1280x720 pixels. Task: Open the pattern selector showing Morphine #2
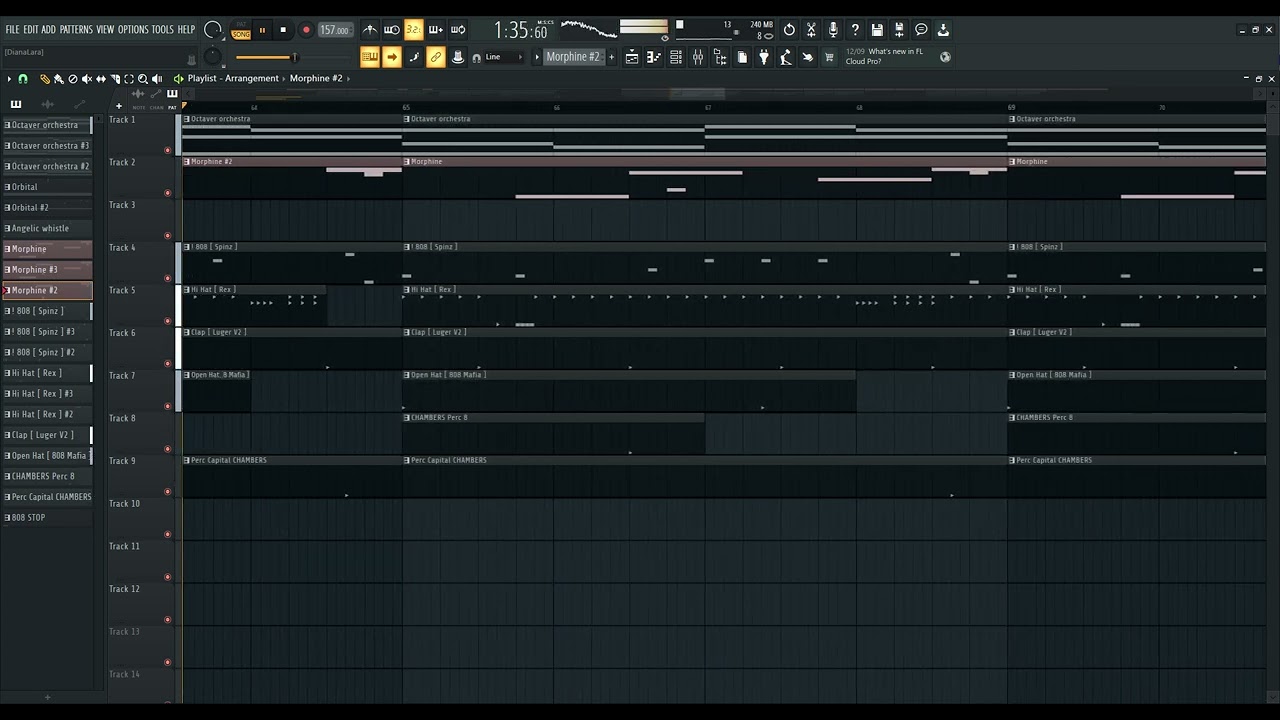[573, 57]
